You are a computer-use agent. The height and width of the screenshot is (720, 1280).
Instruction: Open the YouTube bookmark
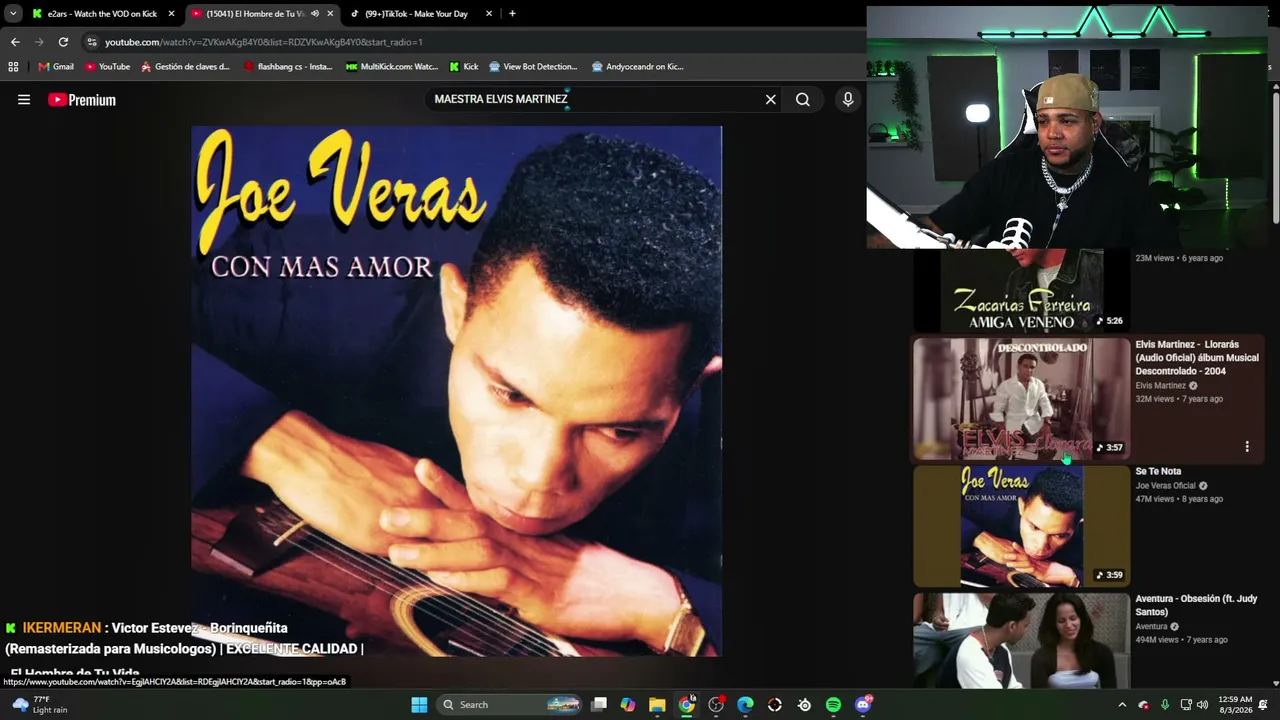[108, 67]
